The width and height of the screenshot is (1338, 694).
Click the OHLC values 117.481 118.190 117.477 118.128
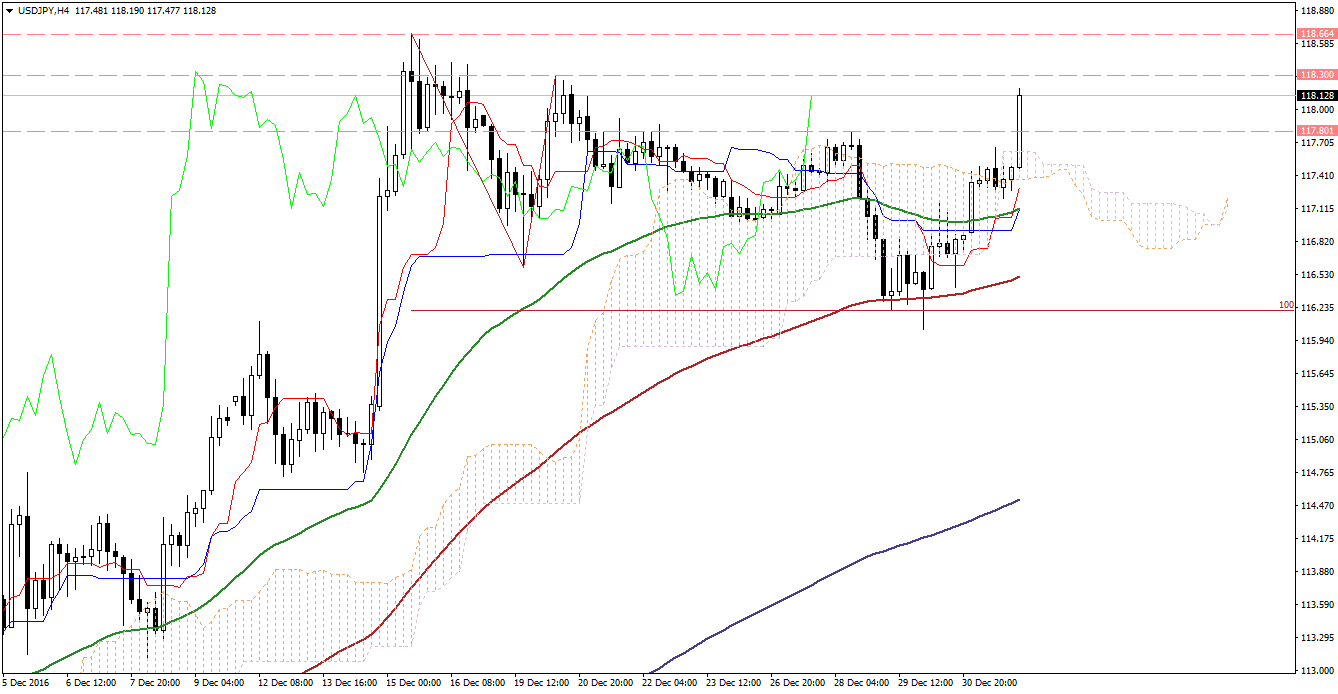pos(146,10)
